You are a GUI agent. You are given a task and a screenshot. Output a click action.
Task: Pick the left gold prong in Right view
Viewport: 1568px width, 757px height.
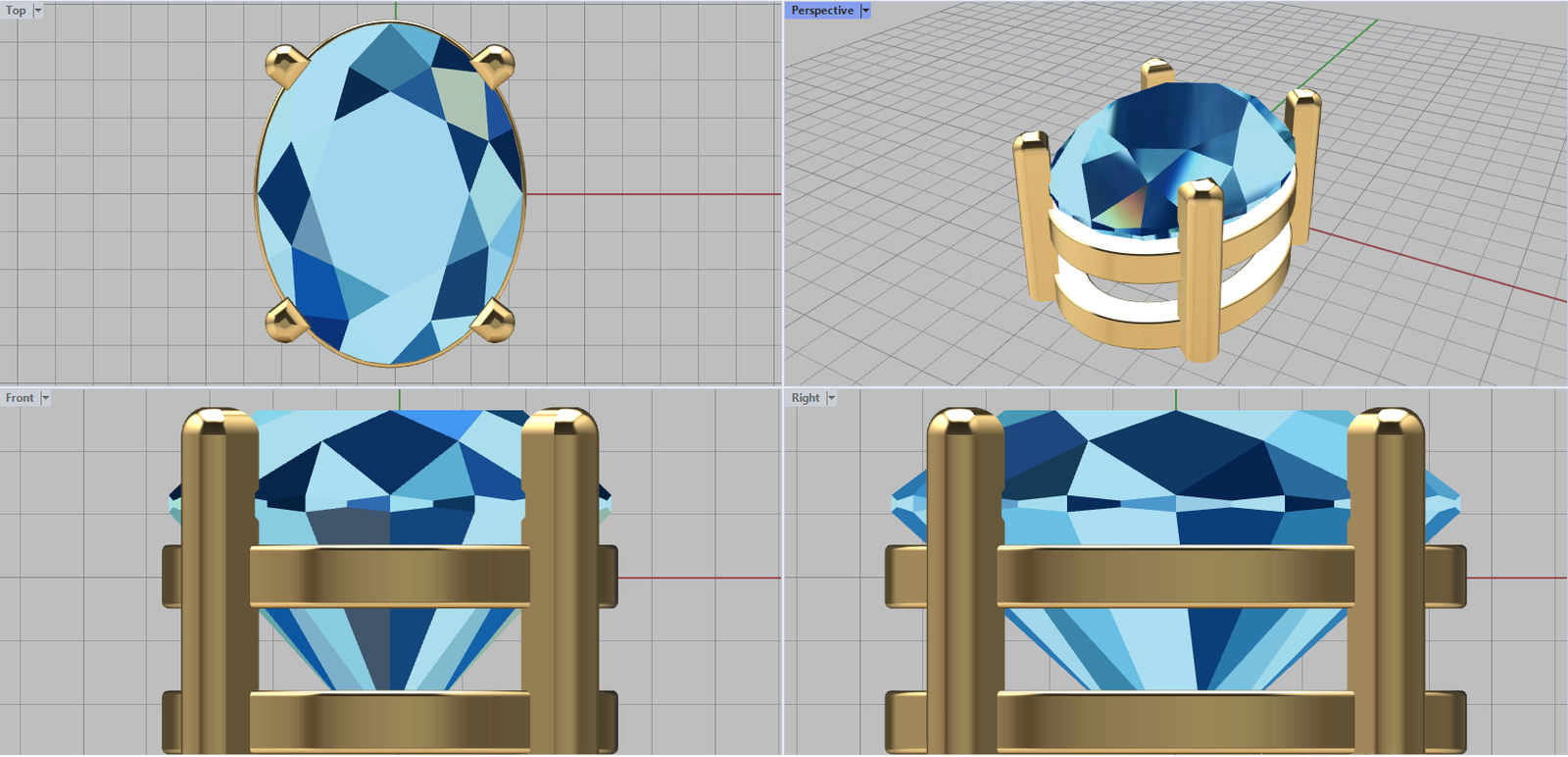[964, 579]
